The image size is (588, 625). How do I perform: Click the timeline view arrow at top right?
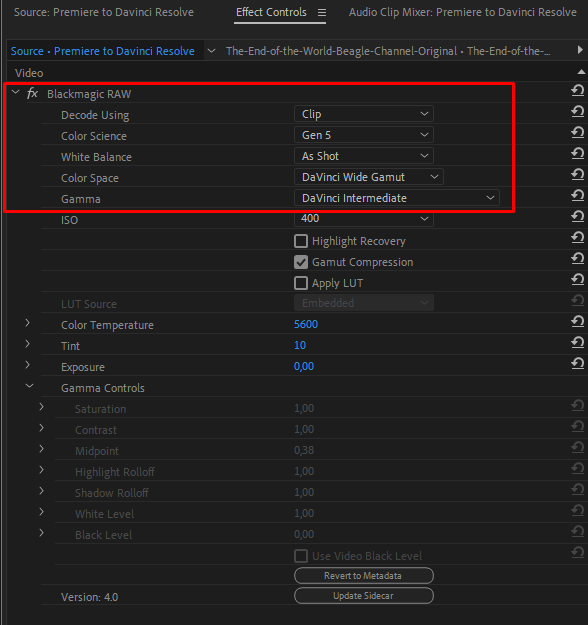[580, 50]
